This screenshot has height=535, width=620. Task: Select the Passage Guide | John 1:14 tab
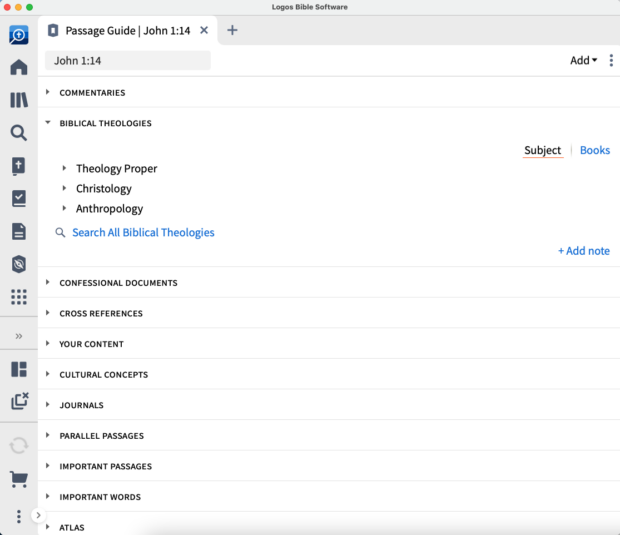(x=128, y=30)
